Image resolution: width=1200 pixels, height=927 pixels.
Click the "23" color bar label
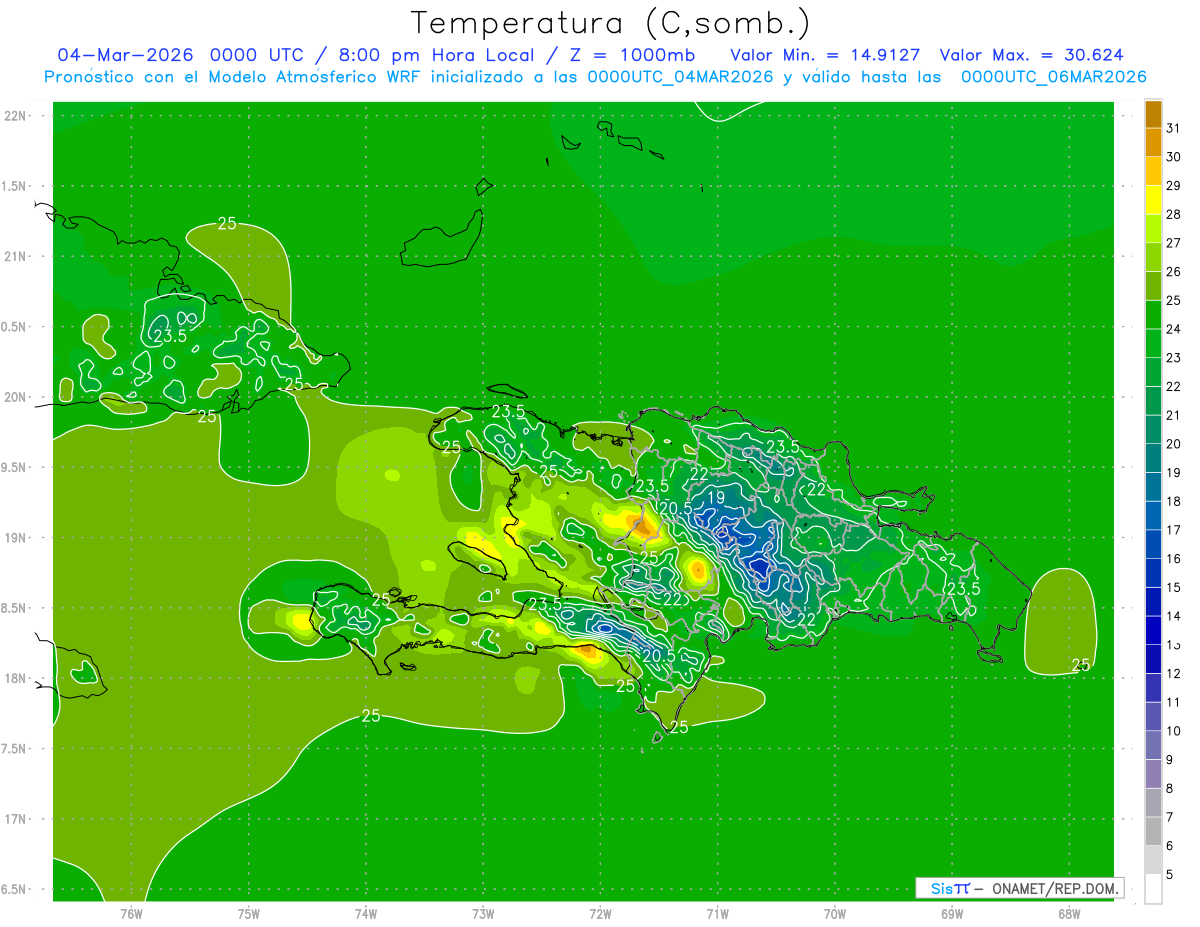pyautogui.click(x=1173, y=357)
